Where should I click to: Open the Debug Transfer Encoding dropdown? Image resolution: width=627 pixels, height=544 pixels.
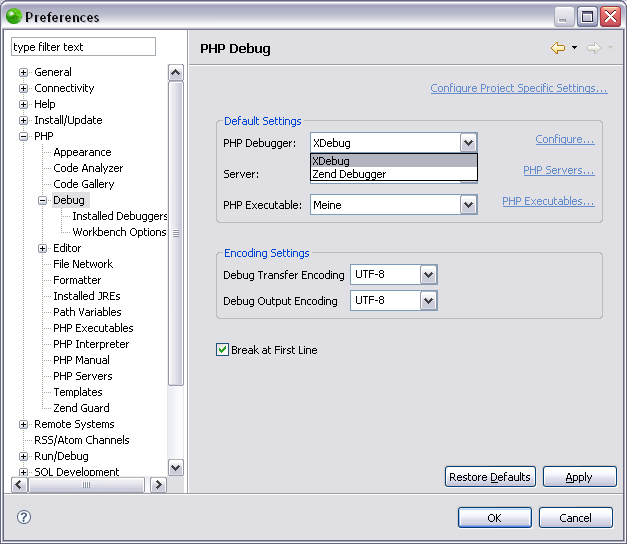coord(429,275)
